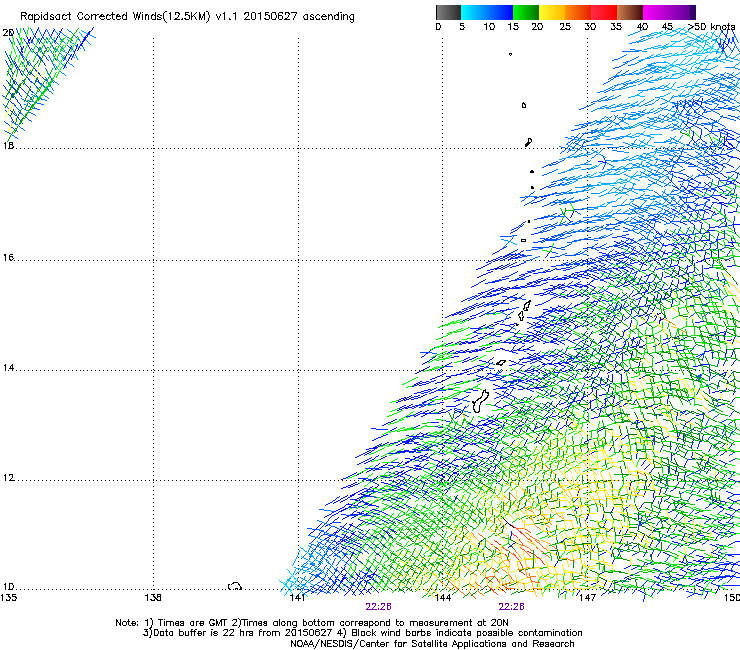Screen dimensions: 740x650
Task: Select the orange 25–30 knots legend color
Action: point(578,12)
